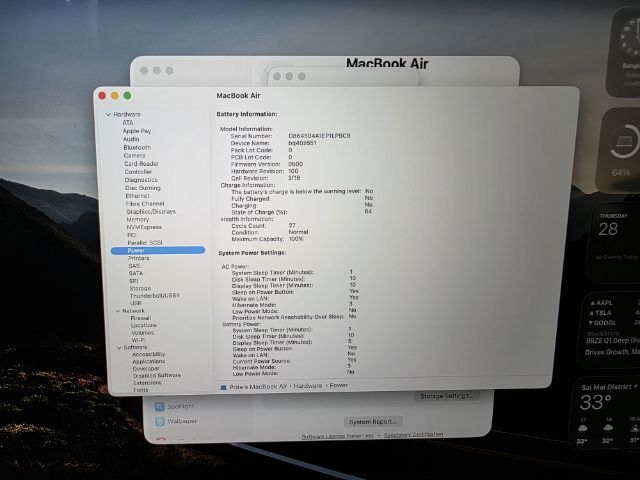Open the Storage hardware entry
This screenshot has width=640, height=480.
point(140,289)
